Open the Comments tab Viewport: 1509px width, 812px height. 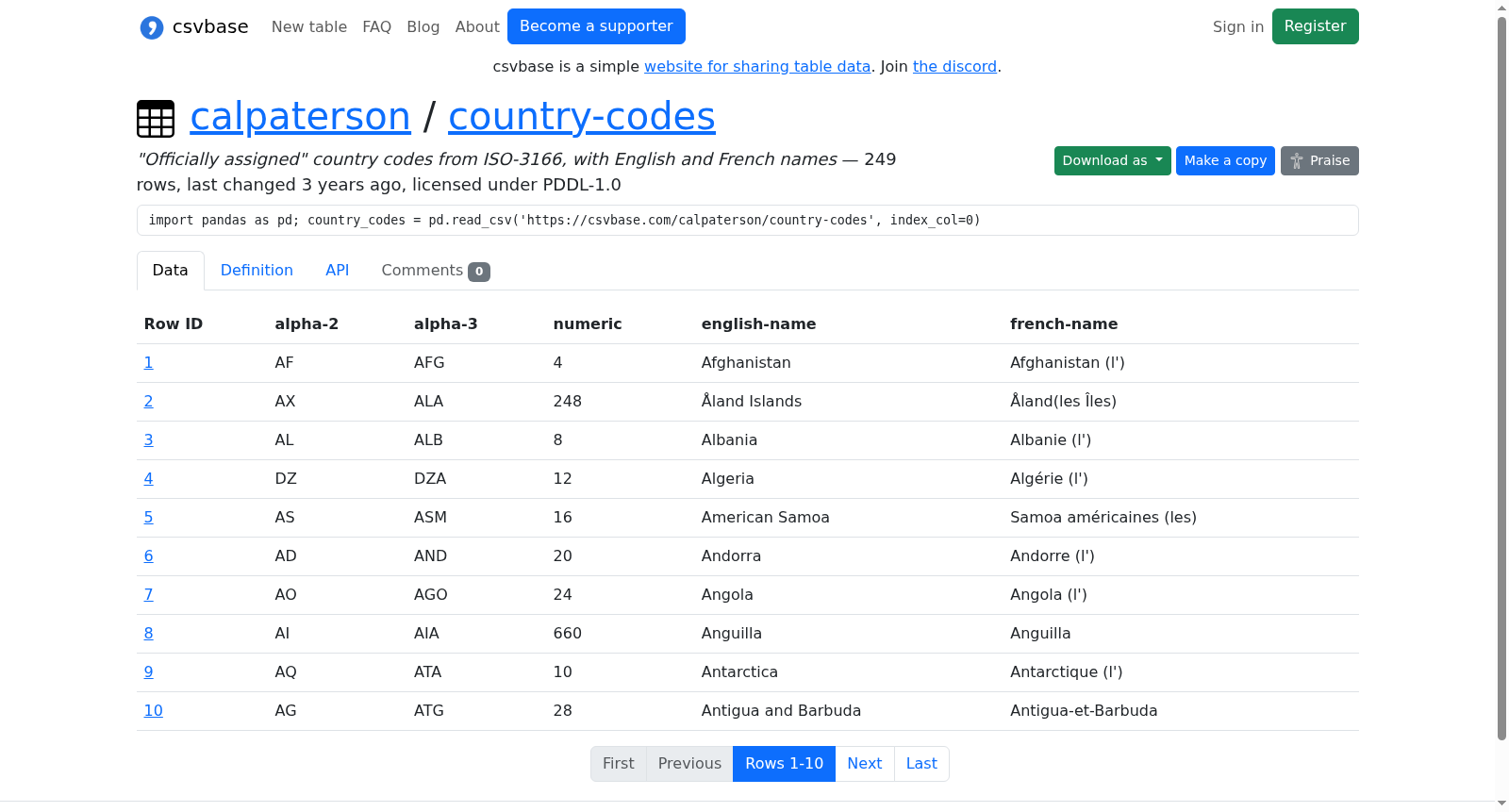pos(436,271)
